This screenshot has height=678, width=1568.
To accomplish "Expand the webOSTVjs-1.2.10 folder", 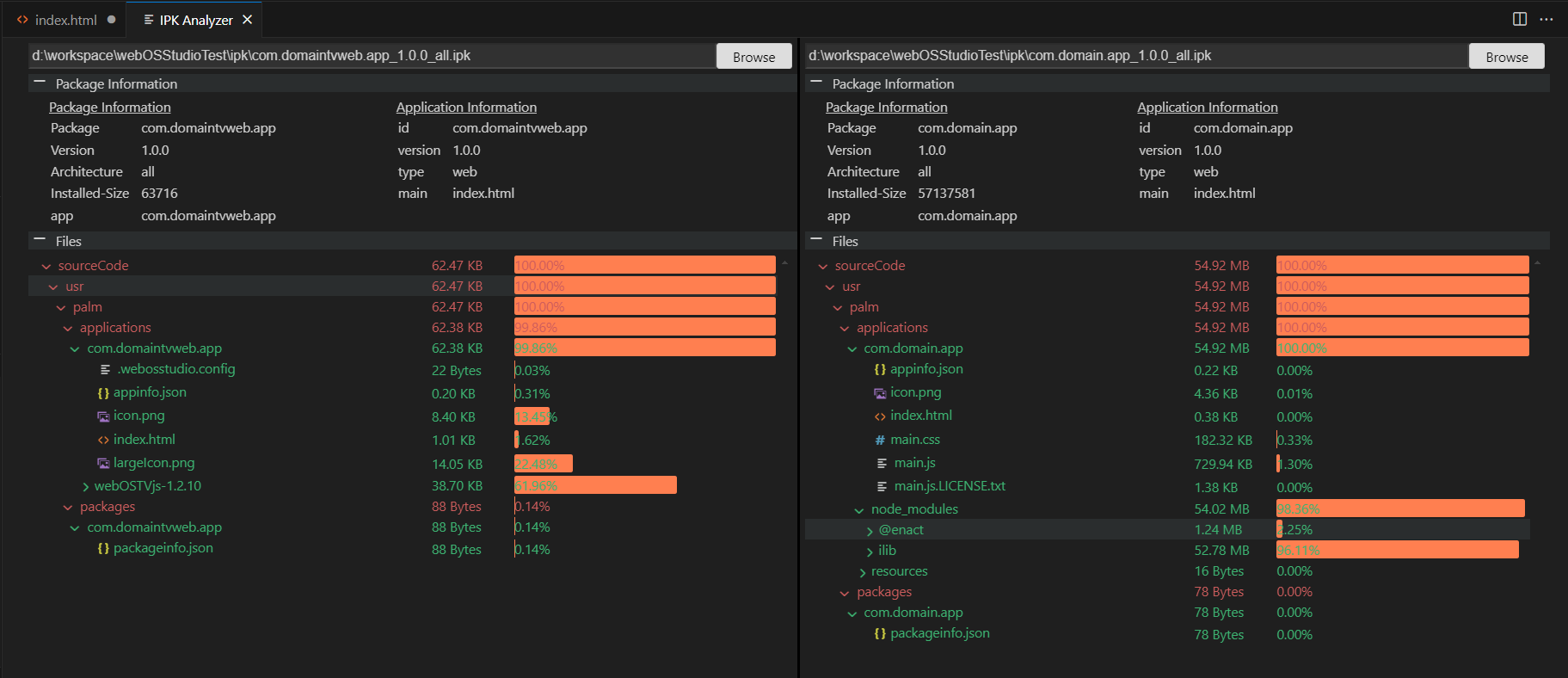I will [x=85, y=487].
